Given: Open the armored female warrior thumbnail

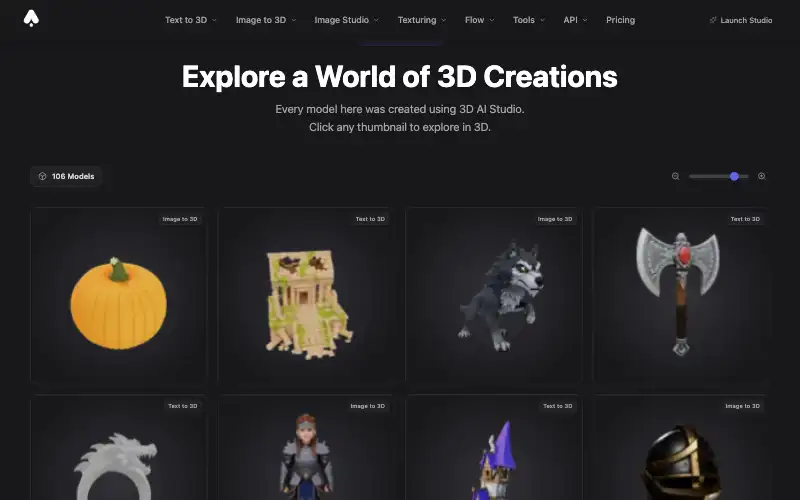Looking at the screenshot, I should point(306,447).
